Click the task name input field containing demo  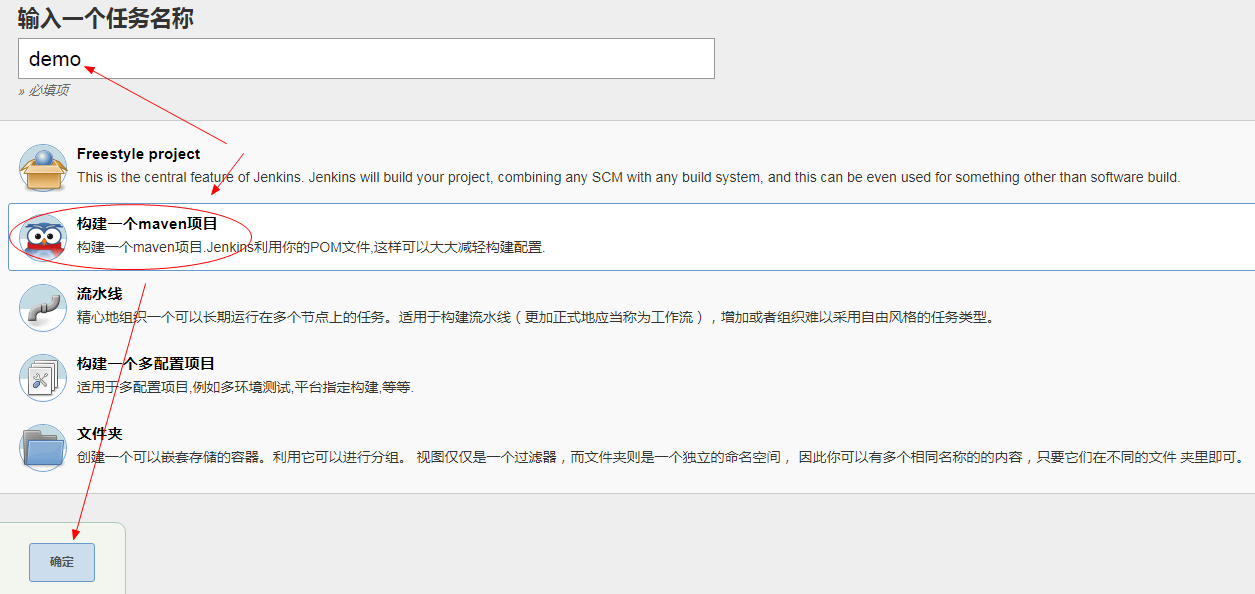pyautogui.click(x=366, y=58)
